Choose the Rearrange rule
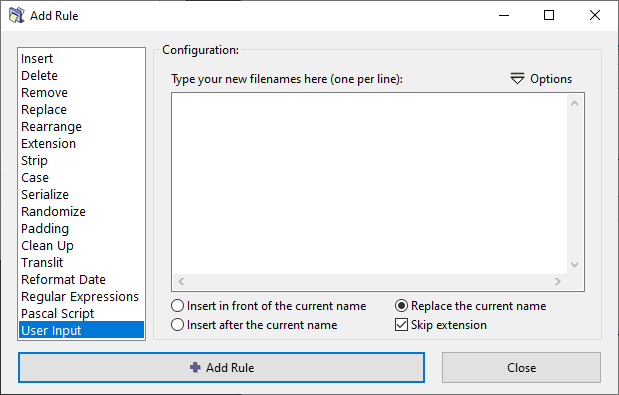 point(81,126)
